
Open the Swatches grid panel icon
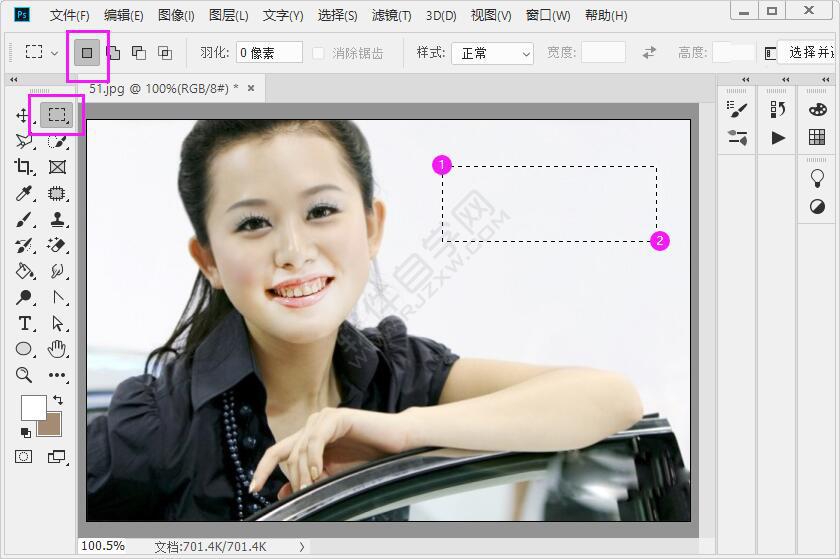[817, 137]
